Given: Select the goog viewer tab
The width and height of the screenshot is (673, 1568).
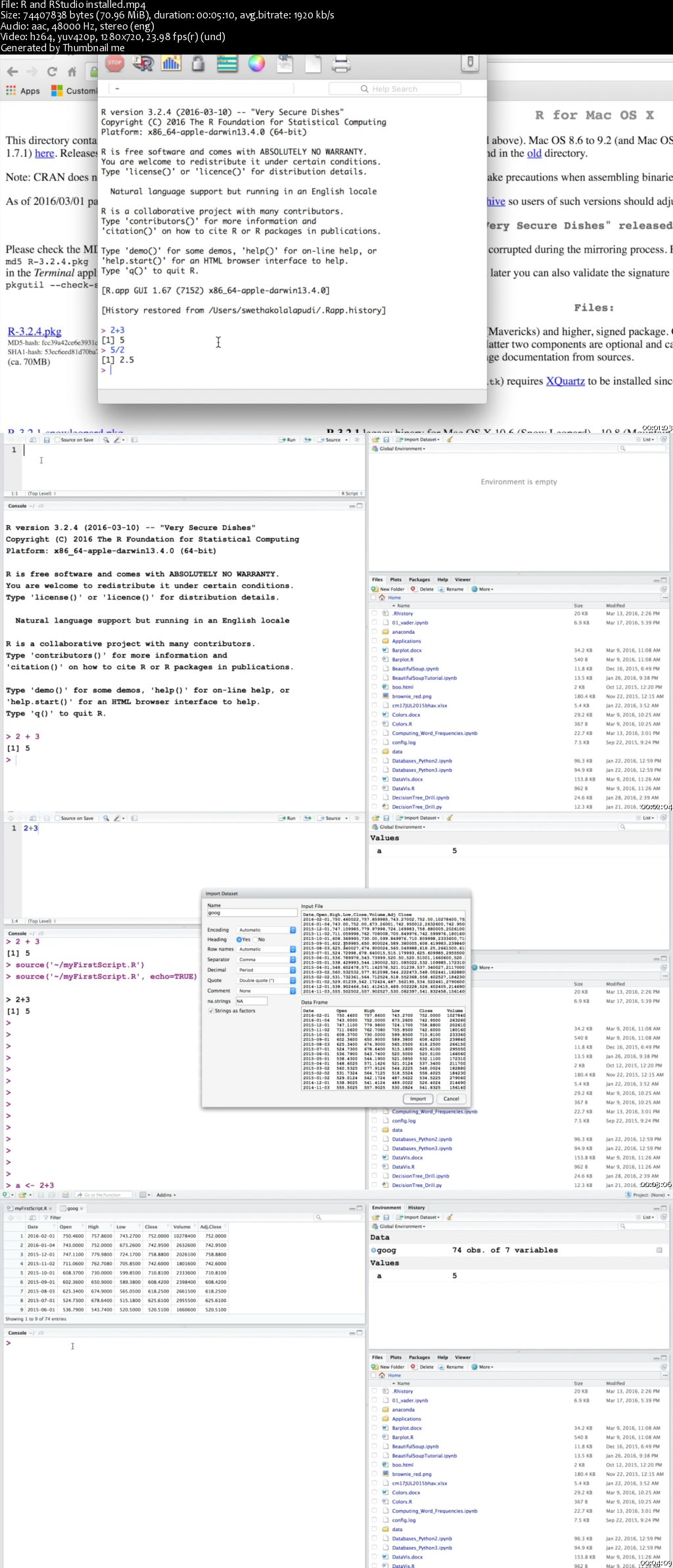Looking at the screenshot, I should pos(72,1208).
